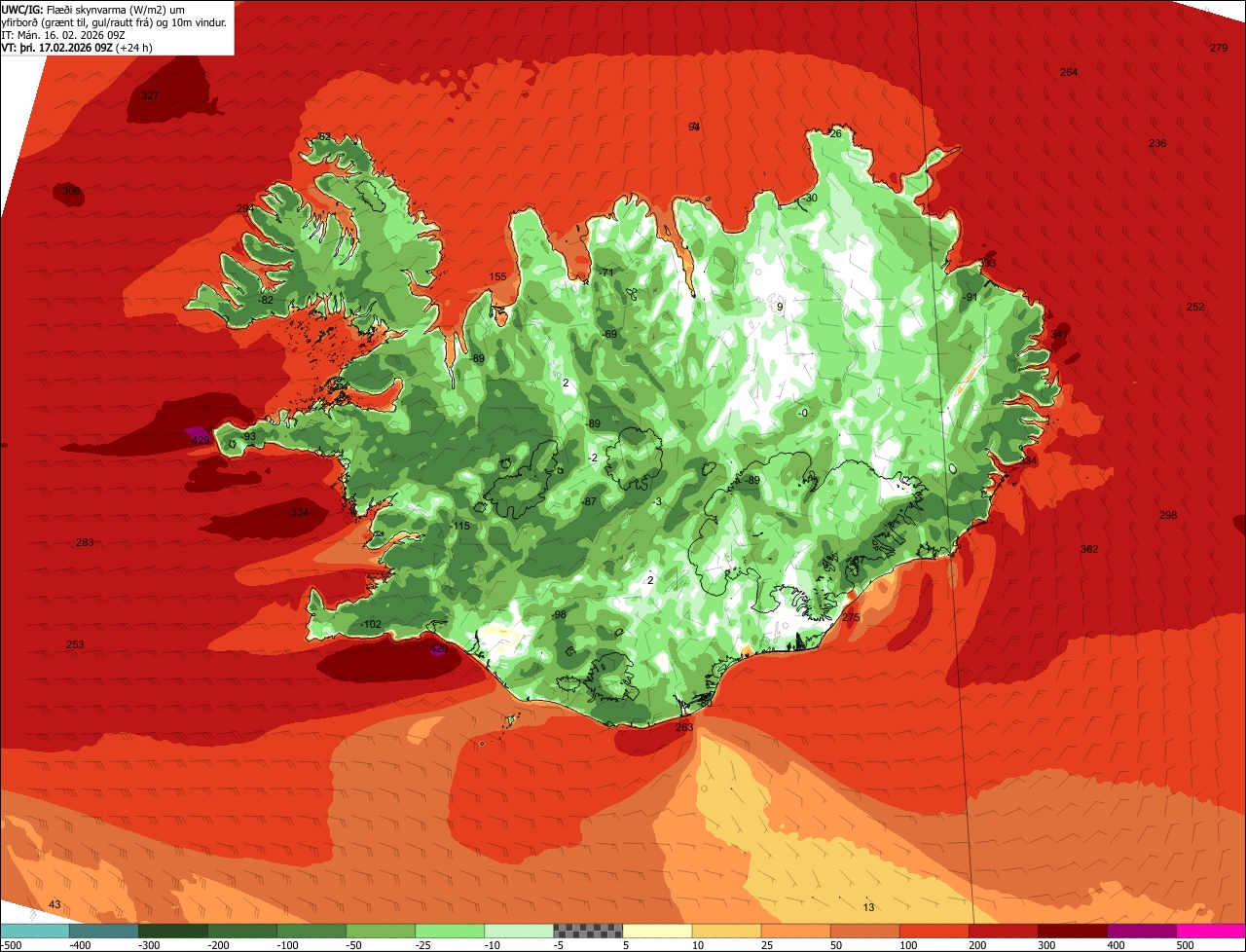Click the red-orange legend swatch between 100 and 200
The width and height of the screenshot is (1246, 952).
pyautogui.click(x=934, y=930)
